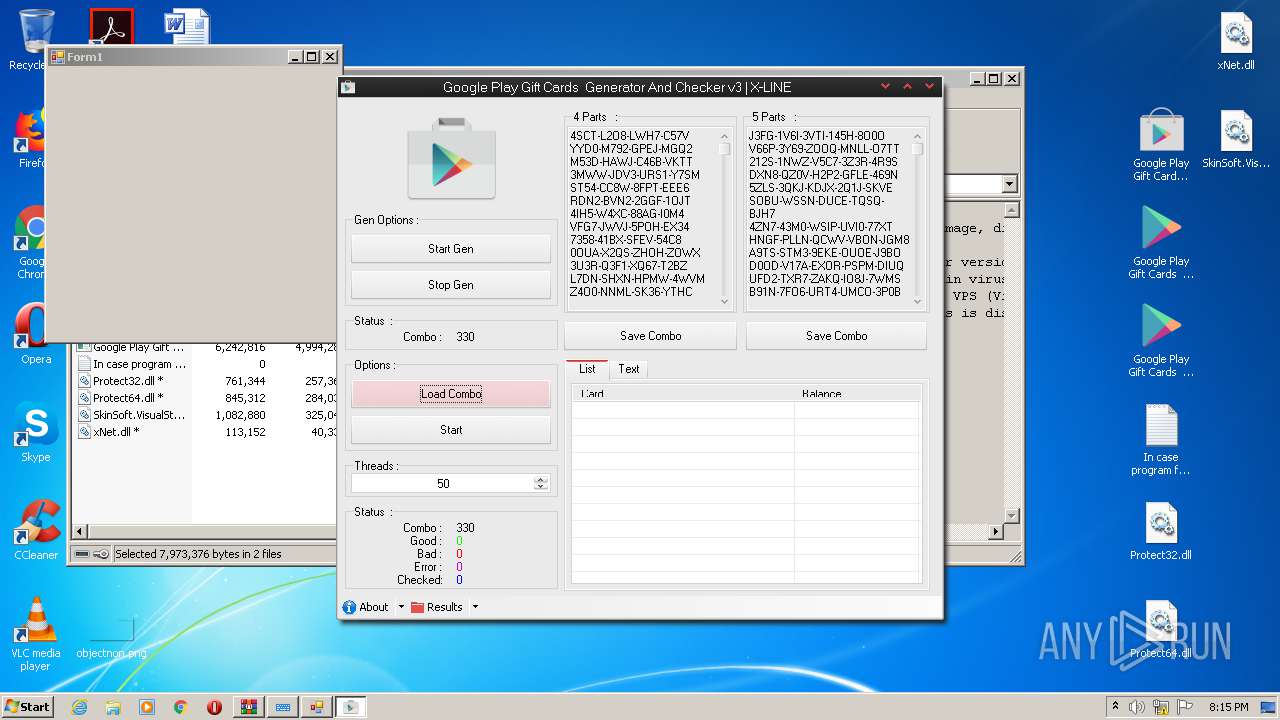This screenshot has height=720, width=1280.
Task: Show hidden system tray icons arrow
Action: 1115,707
